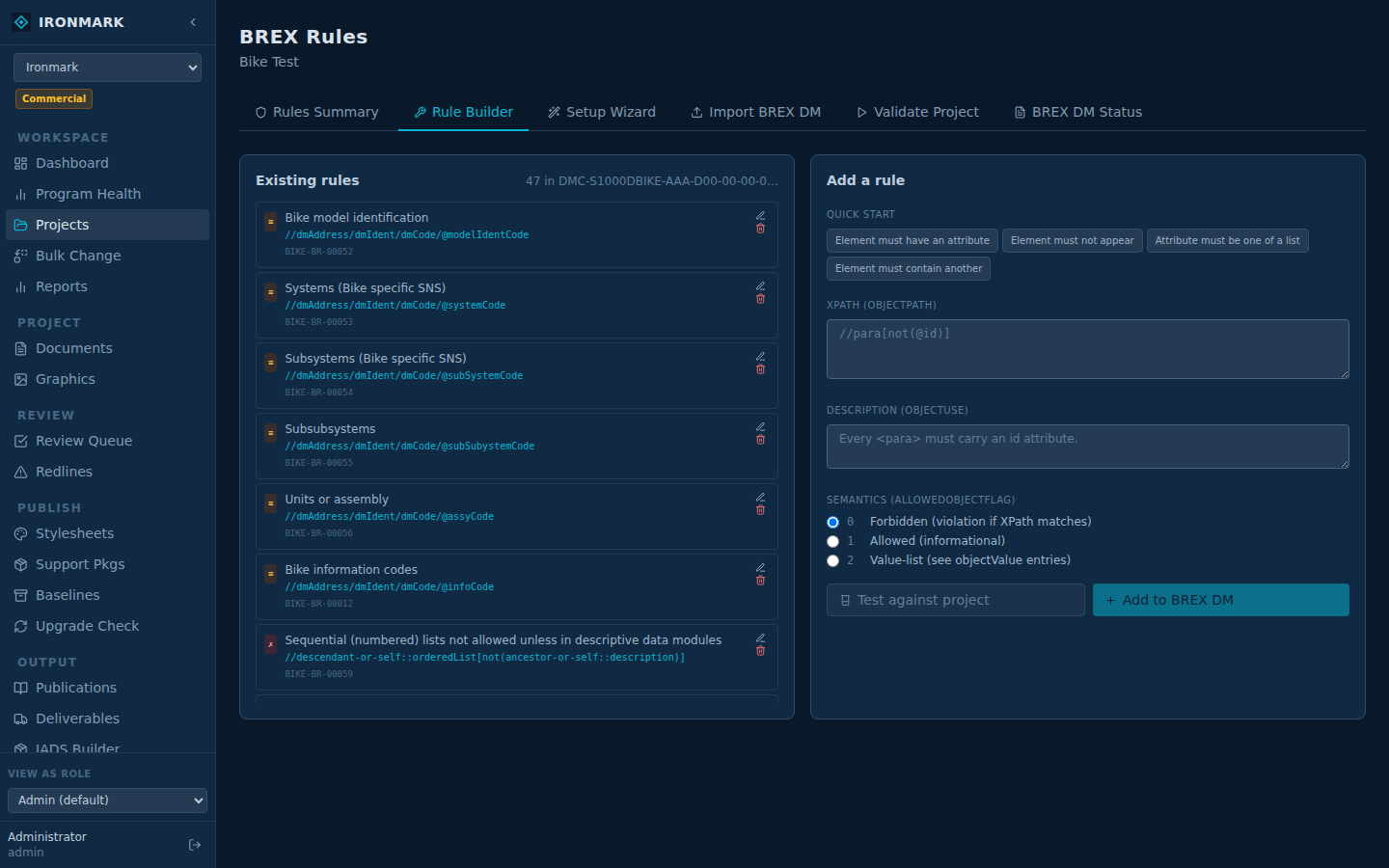Image resolution: width=1389 pixels, height=868 pixels.
Task: Delete the Systems (Bike specific SNS) rule
Action: (760, 299)
